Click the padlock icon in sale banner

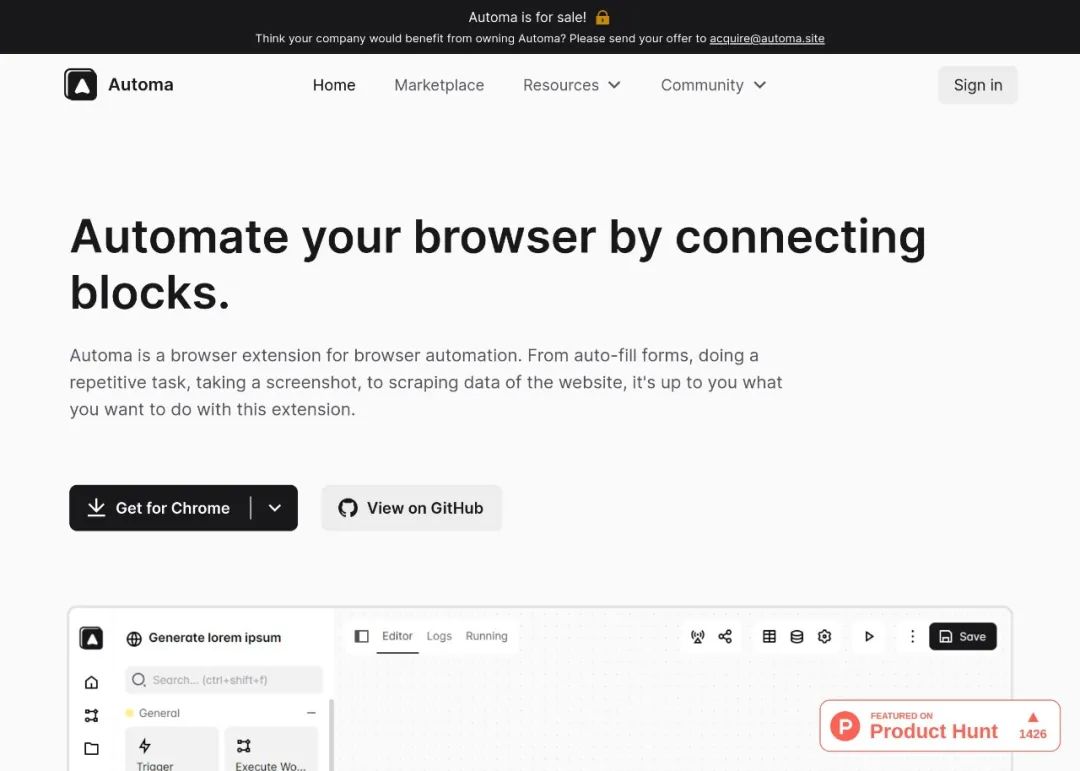(x=603, y=17)
